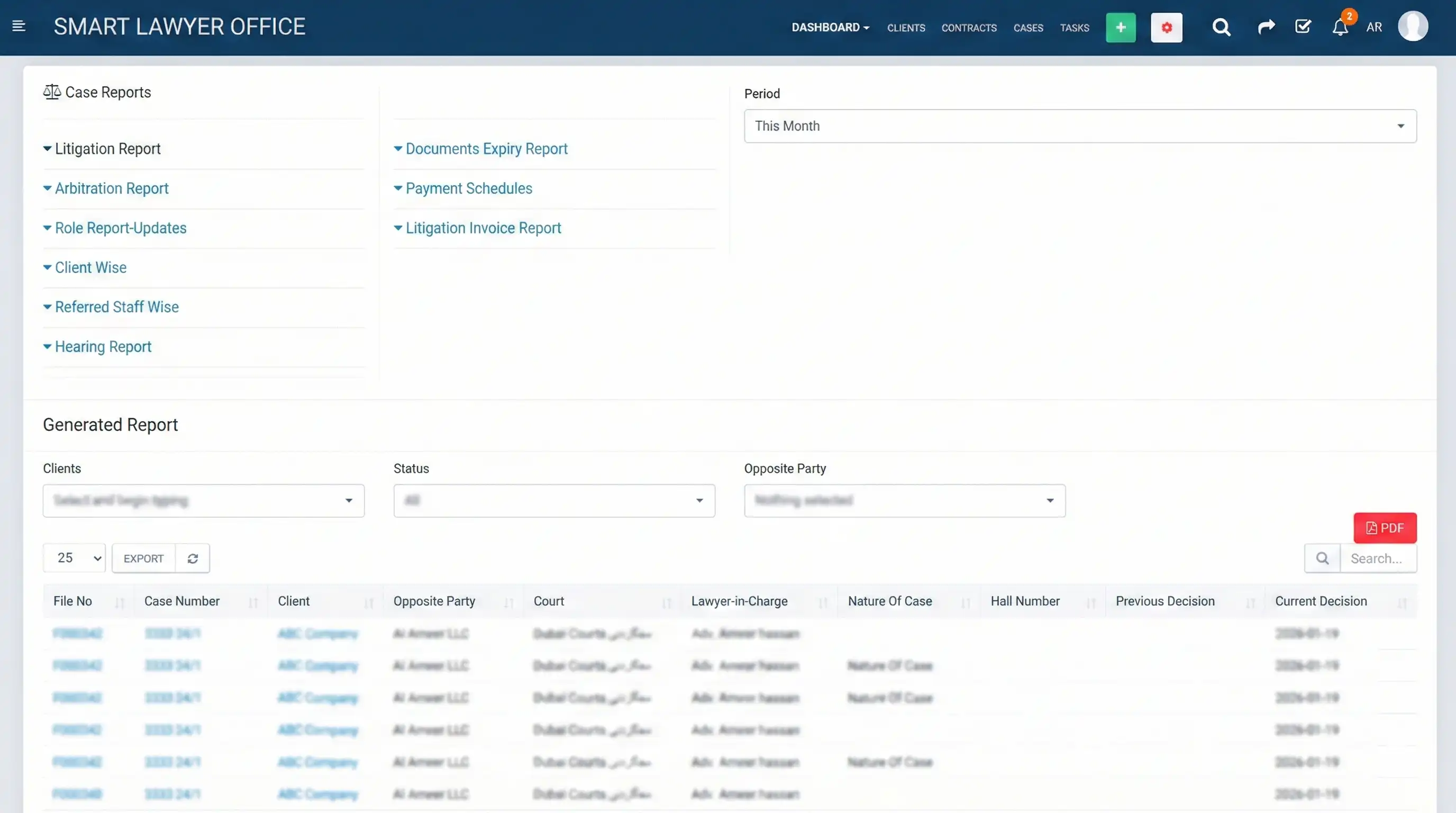Open global search with the magnifier icon
The image size is (1456, 813).
click(x=1221, y=27)
